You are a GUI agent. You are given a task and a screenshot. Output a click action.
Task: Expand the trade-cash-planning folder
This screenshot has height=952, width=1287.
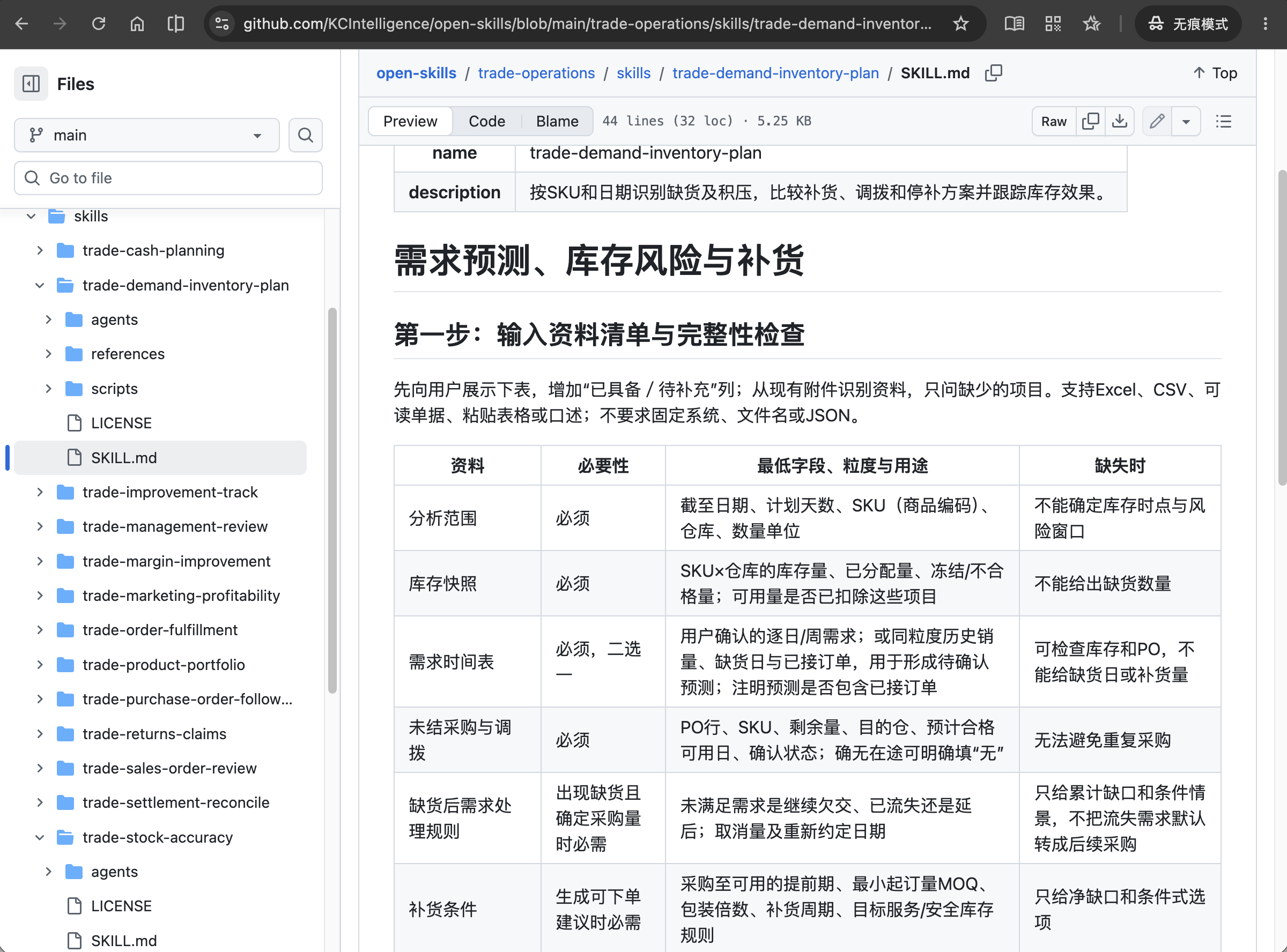pyautogui.click(x=40, y=251)
